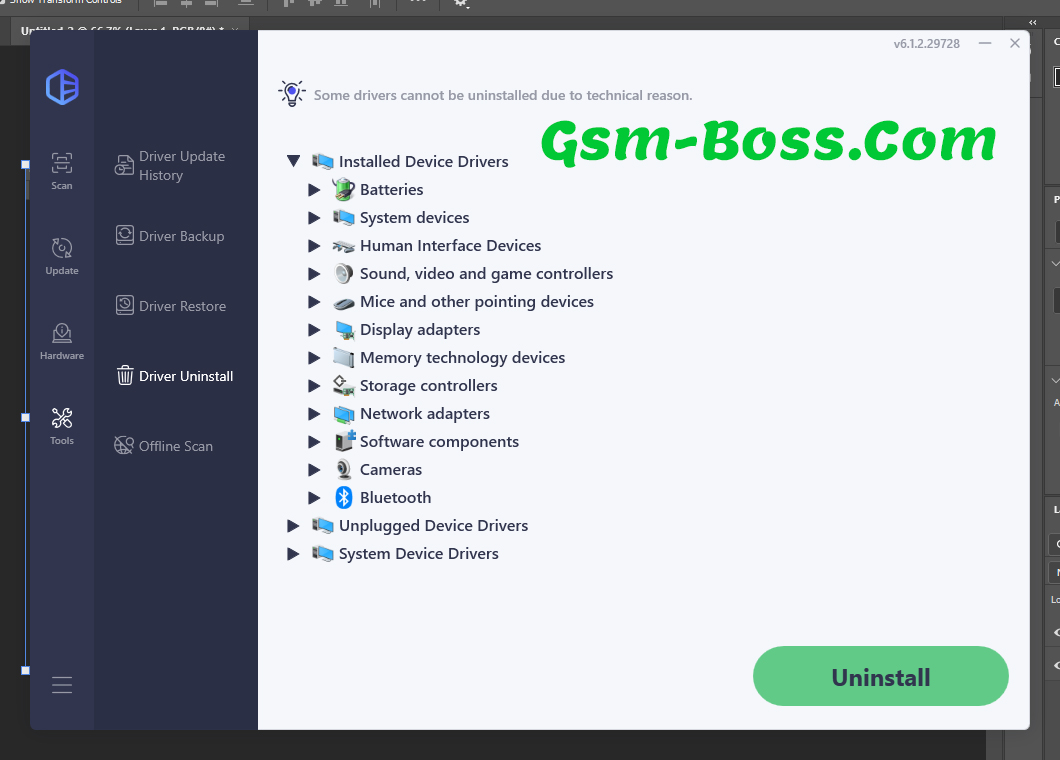Image resolution: width=1060 pixels, height=760 pixels.
Task: Click the Storage controllers icon
Action: (x=343, y=385)
